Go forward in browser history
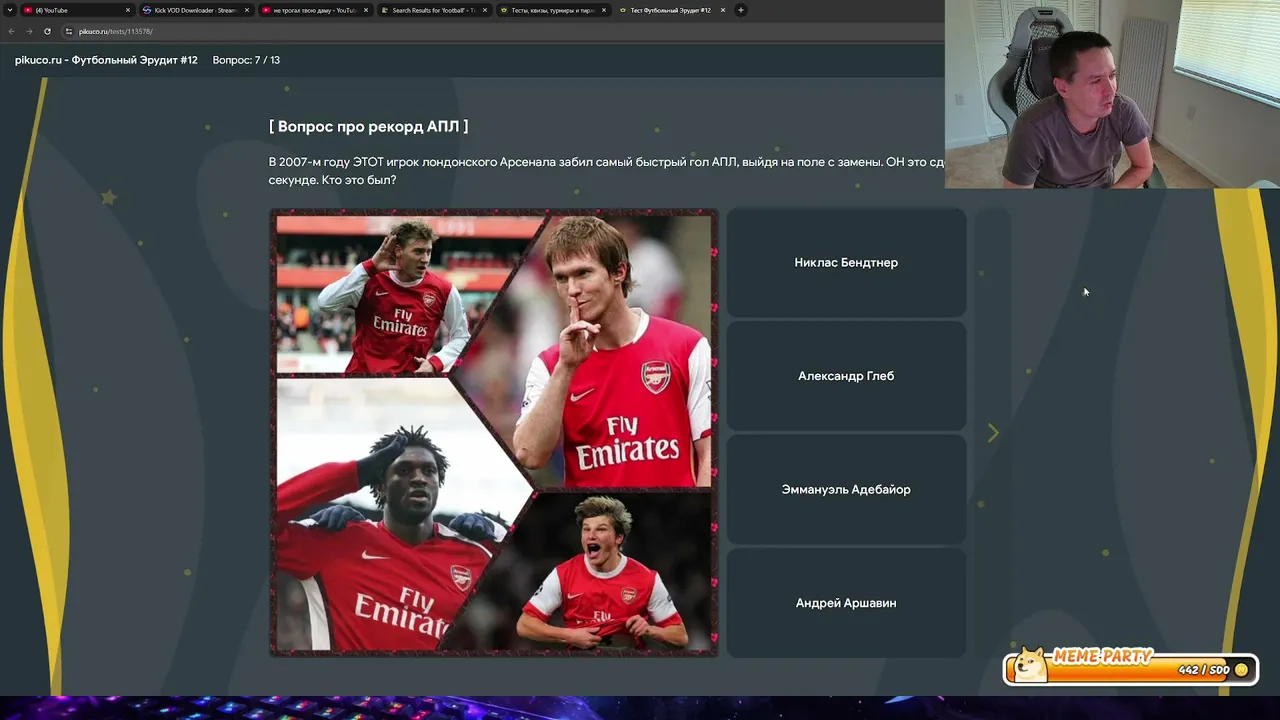Viewport: 1280px width, 720px height. click(x=29, y=31)
